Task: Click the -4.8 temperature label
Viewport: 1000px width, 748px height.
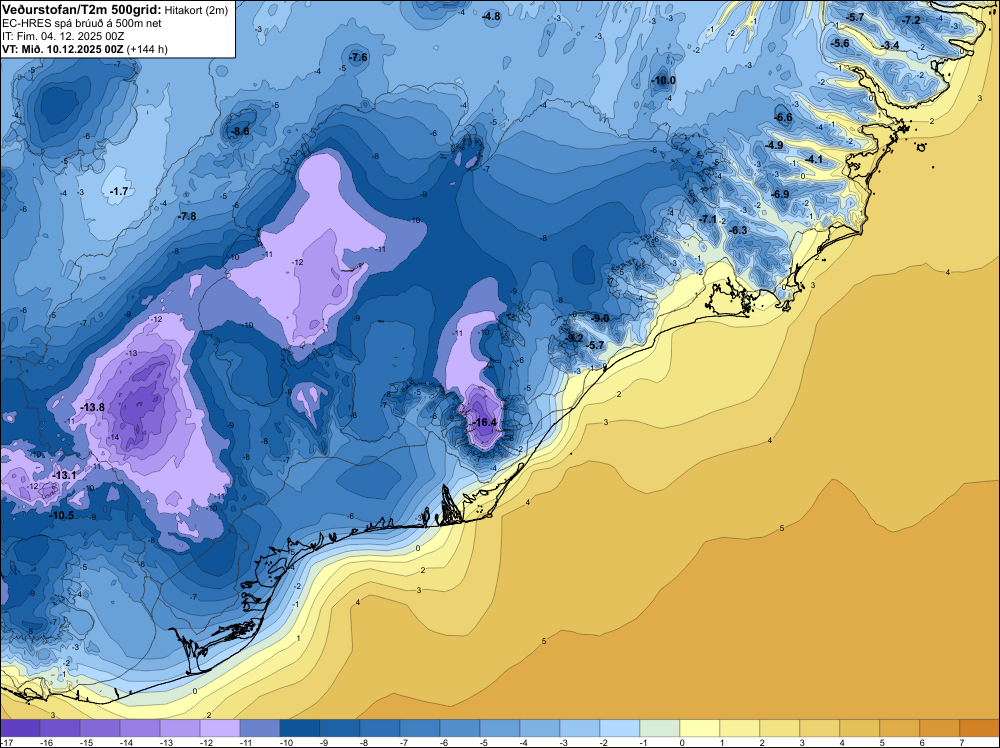Action: 491,17
